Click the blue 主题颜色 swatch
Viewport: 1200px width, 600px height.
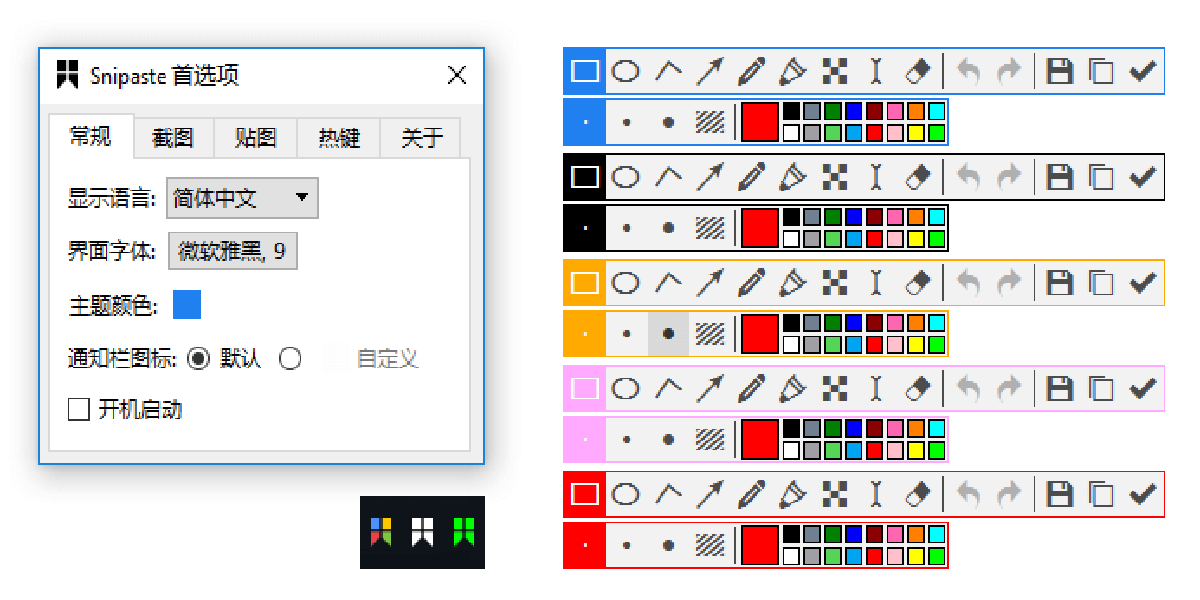click(x=187, y=305)
